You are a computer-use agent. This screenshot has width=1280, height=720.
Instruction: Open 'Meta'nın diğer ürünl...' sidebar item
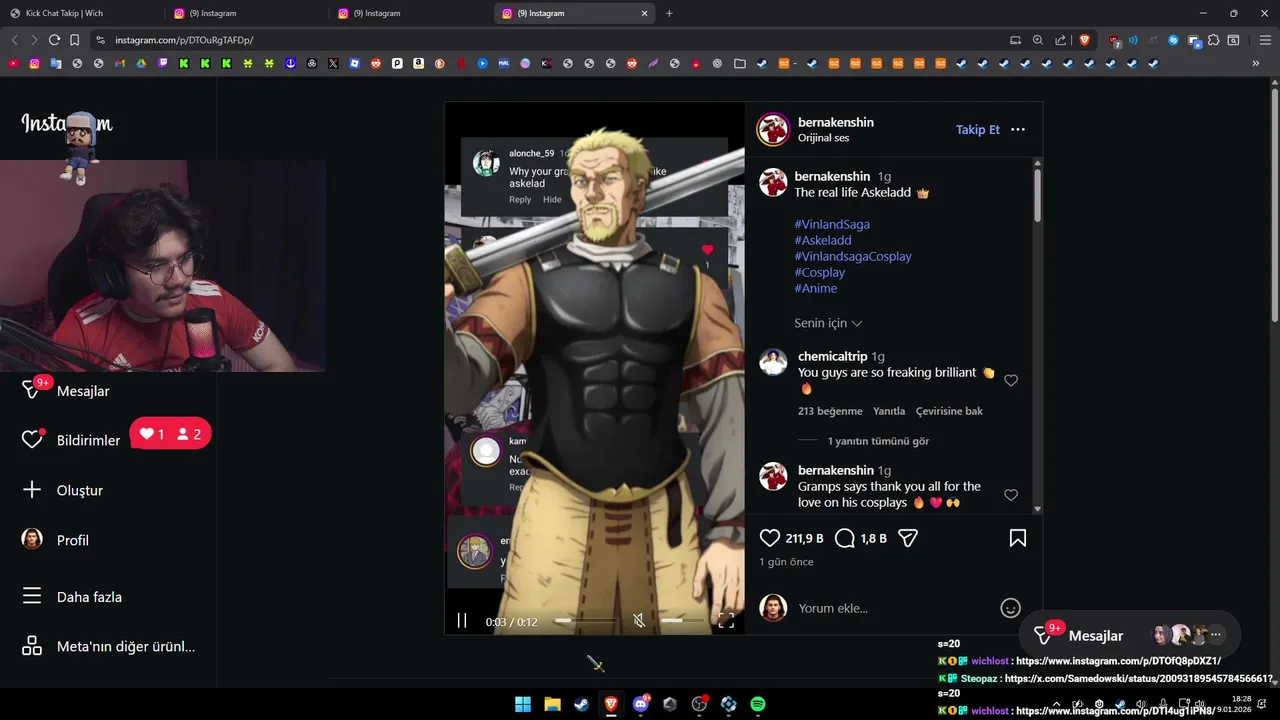(108, 646)
